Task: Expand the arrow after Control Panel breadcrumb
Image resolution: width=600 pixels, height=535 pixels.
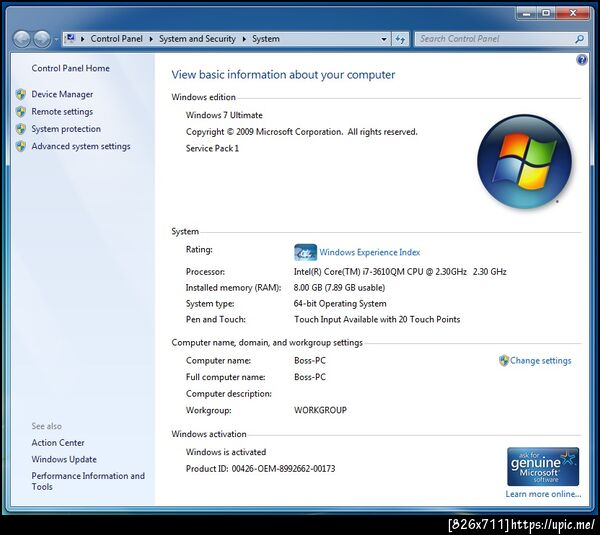Action: pyautogui.click(x=151, y=39)
